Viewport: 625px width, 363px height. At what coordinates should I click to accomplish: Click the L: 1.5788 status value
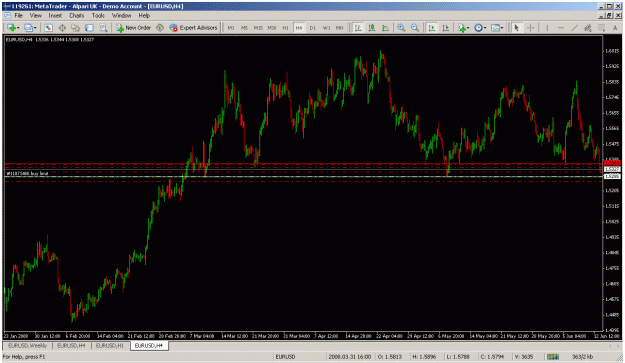tap(458, 357)
